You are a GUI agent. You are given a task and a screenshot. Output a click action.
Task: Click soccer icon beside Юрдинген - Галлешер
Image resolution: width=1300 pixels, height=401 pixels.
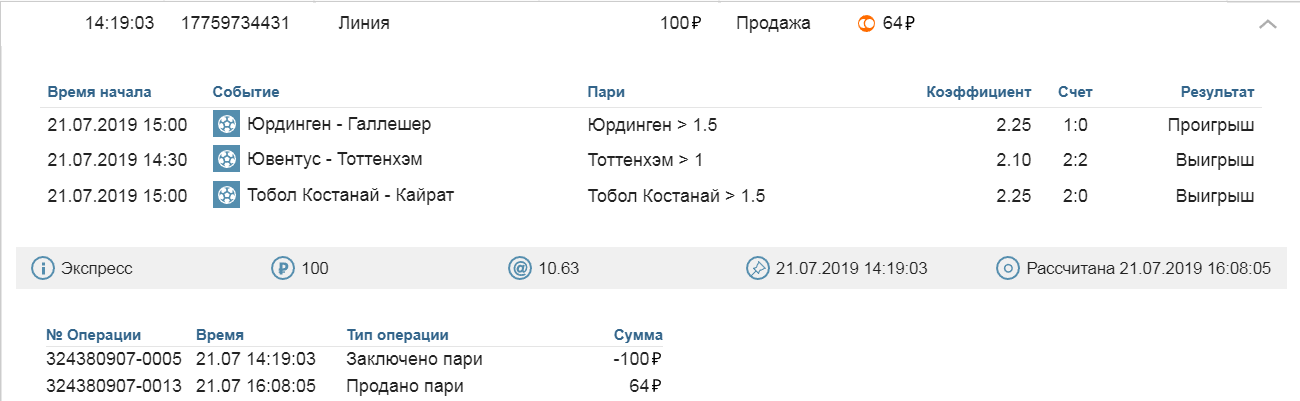[x=227, y=124]
